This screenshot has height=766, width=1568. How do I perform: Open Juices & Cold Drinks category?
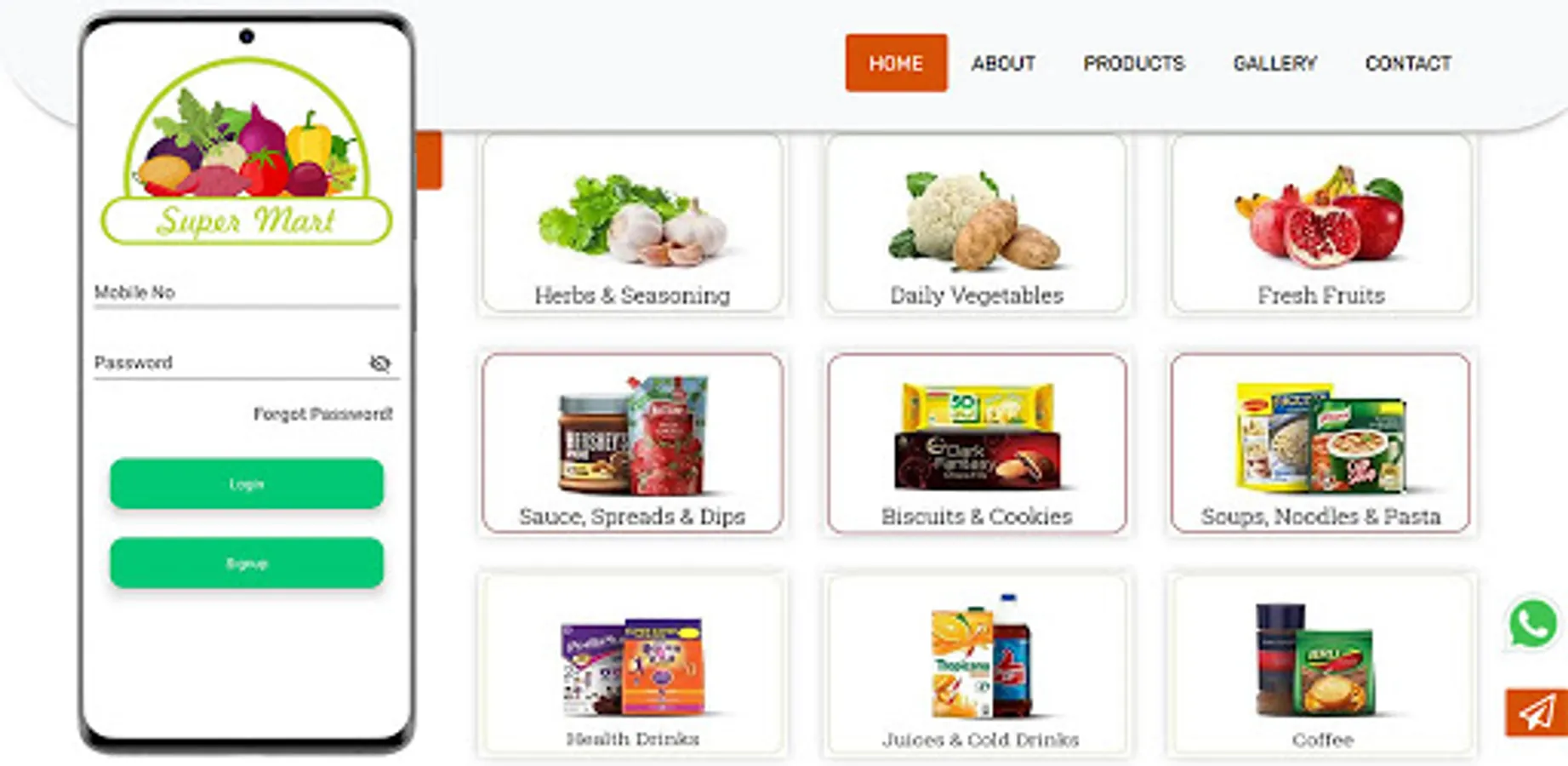coord(977,665)
